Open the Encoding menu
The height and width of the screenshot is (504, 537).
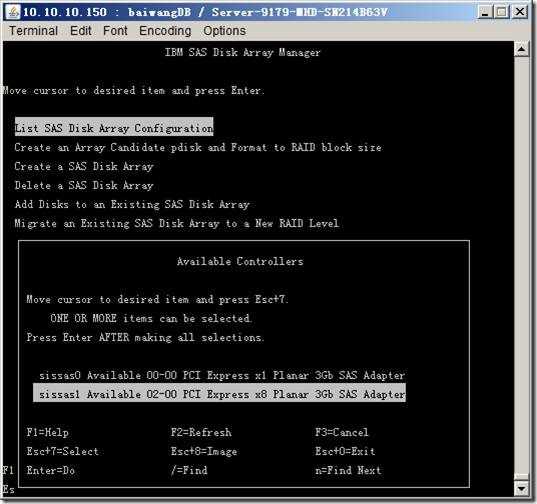tap(165, 31)
